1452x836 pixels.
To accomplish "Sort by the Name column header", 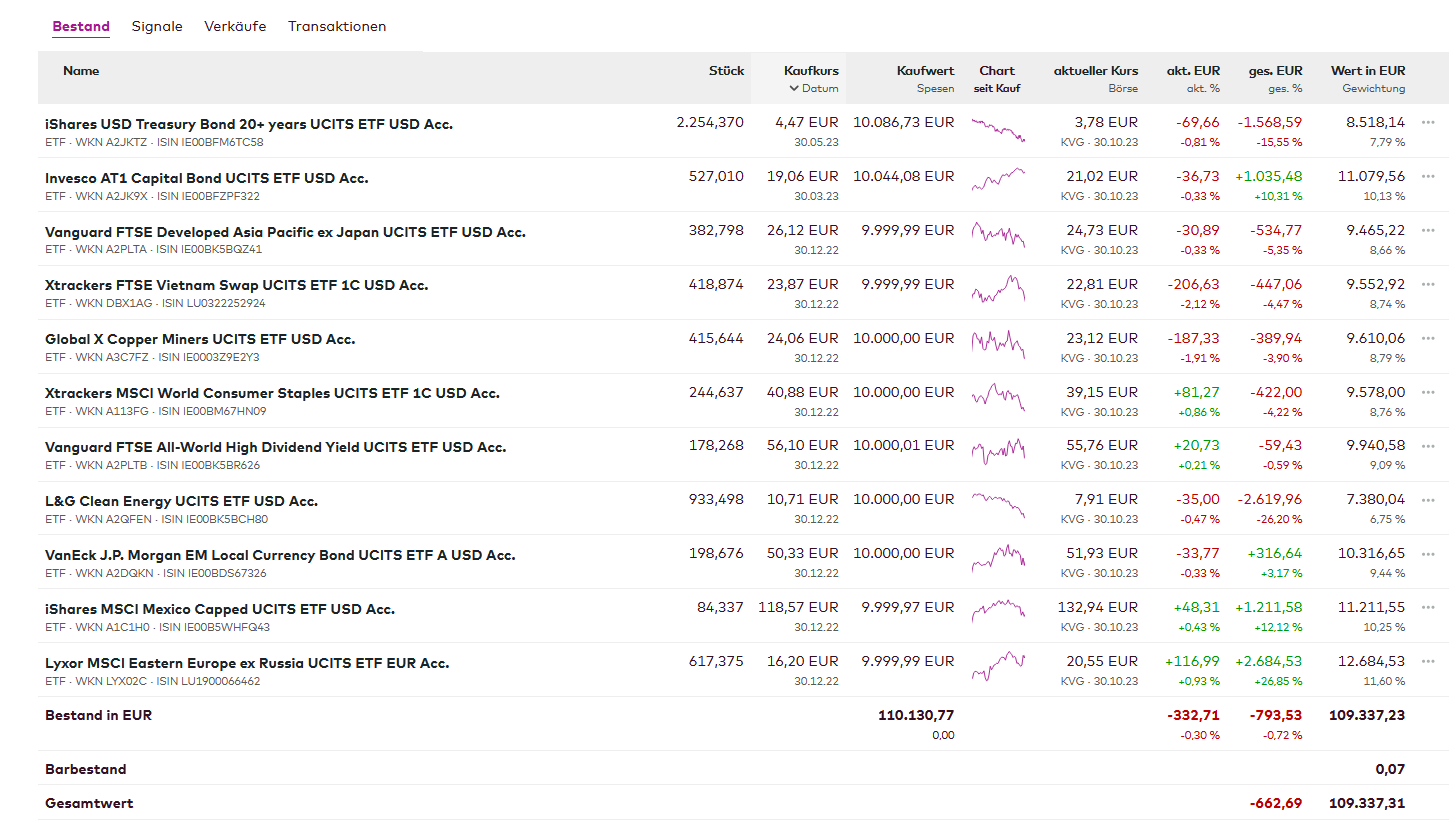I will (x=81, y=71).
